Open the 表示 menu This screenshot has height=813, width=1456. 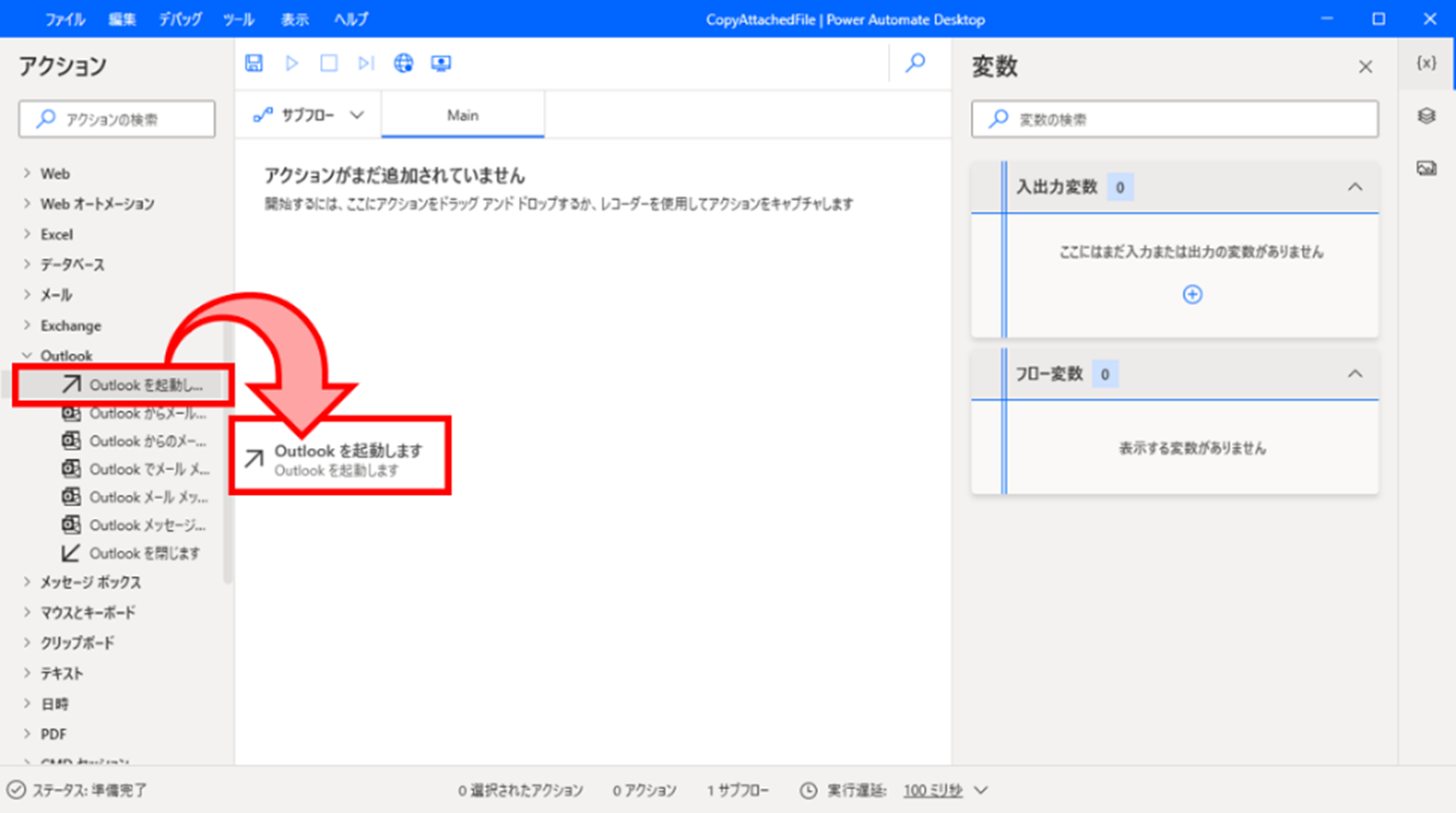tap(294, 19)
